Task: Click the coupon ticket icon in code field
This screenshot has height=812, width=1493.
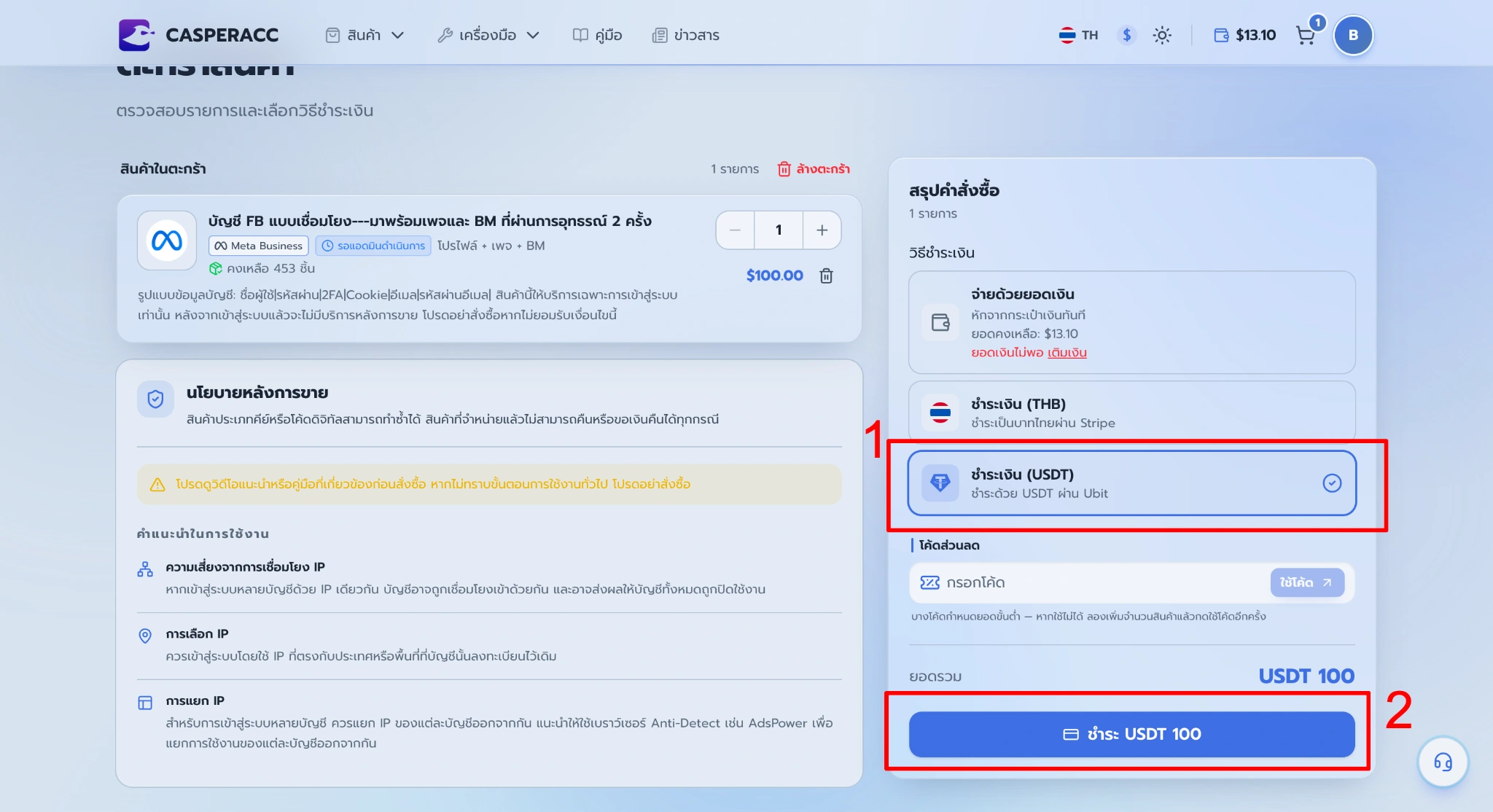Action: pos(929,582)
